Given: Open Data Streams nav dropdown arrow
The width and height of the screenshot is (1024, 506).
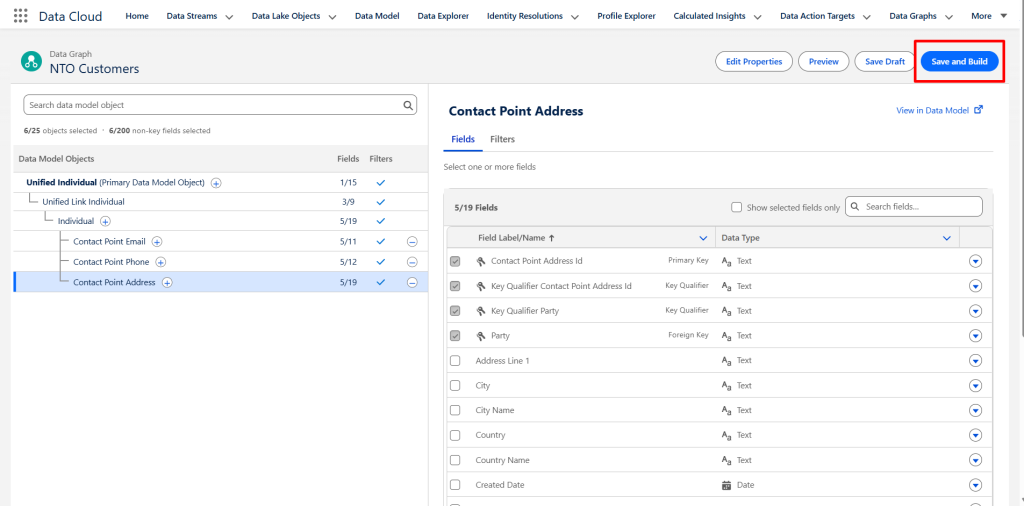Looking at the screenshot, I should point(229,17).
